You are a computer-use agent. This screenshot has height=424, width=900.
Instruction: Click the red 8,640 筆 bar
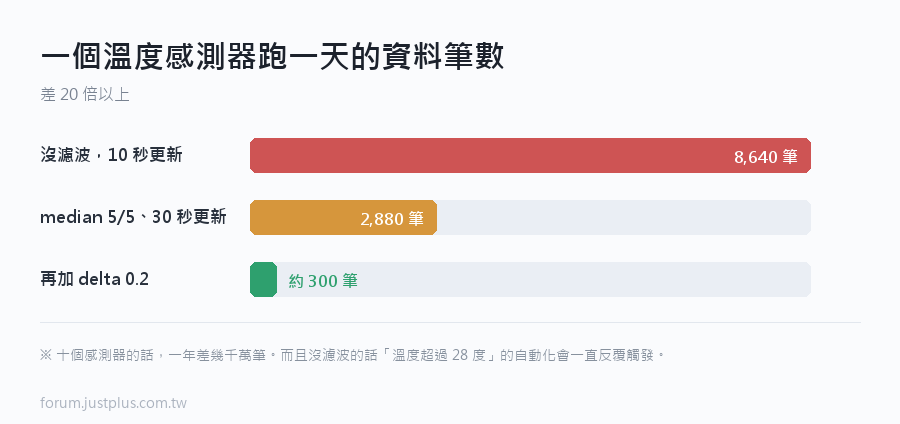pyautogui.click(x=530, y=155)
